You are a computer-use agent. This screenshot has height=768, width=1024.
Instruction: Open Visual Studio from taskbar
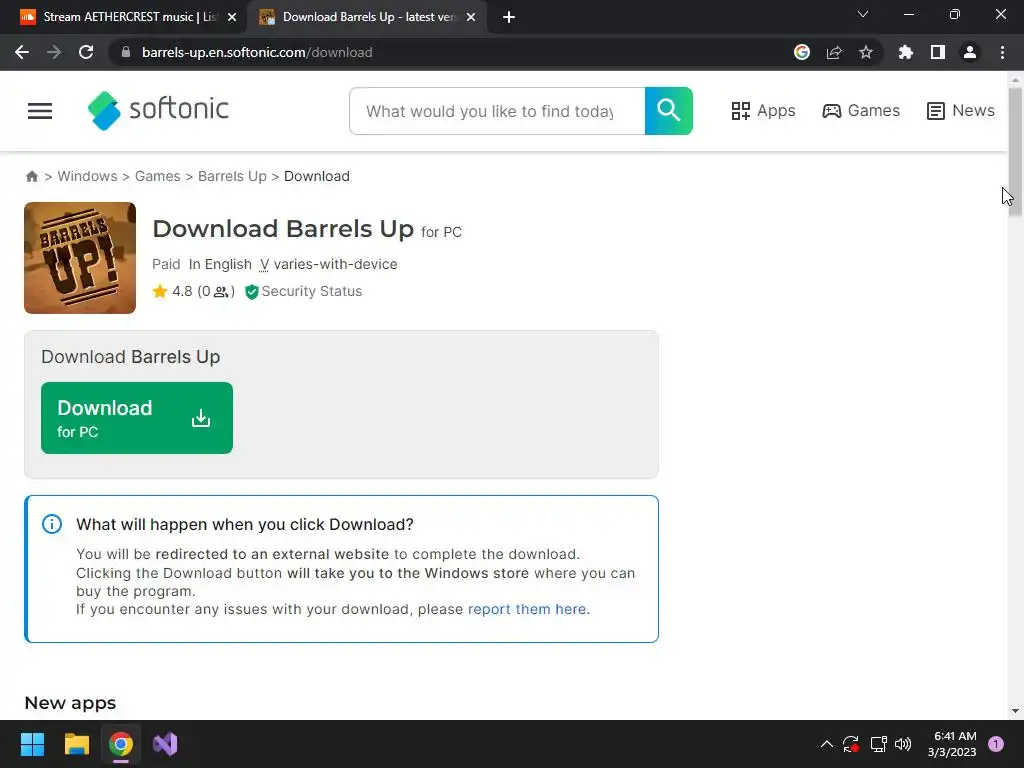pos(165,744)
